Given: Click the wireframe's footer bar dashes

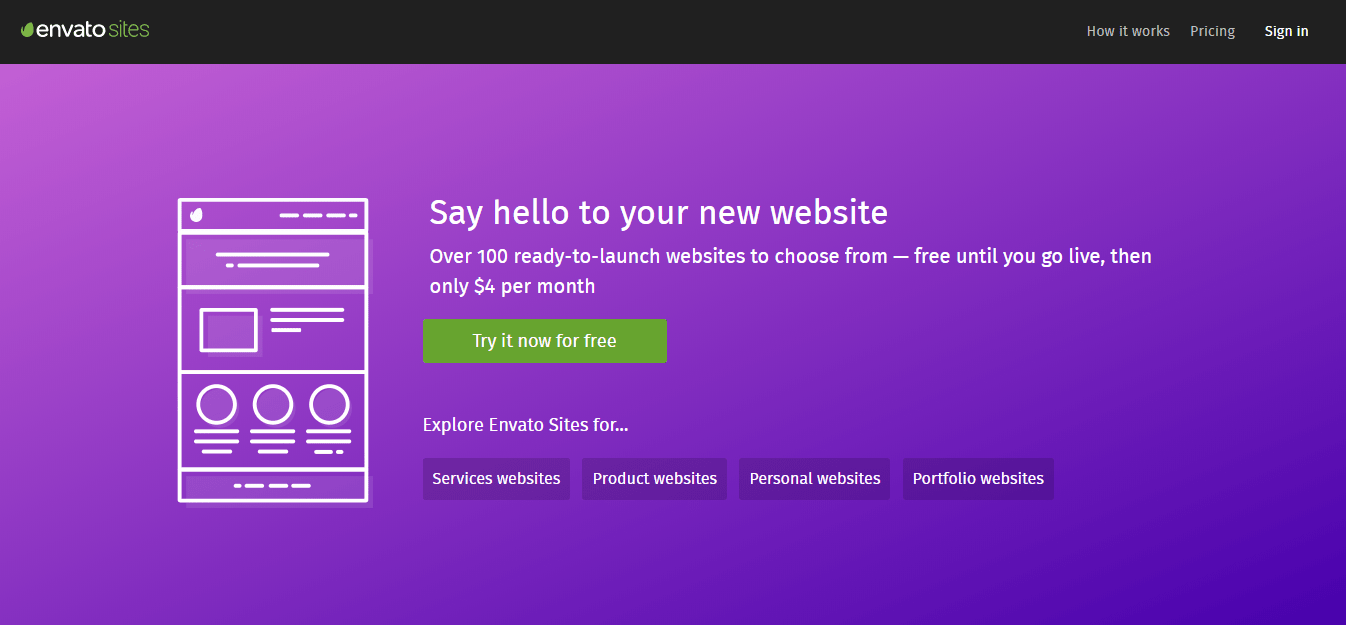Looking at the screenshot, I should click(272, 485).
